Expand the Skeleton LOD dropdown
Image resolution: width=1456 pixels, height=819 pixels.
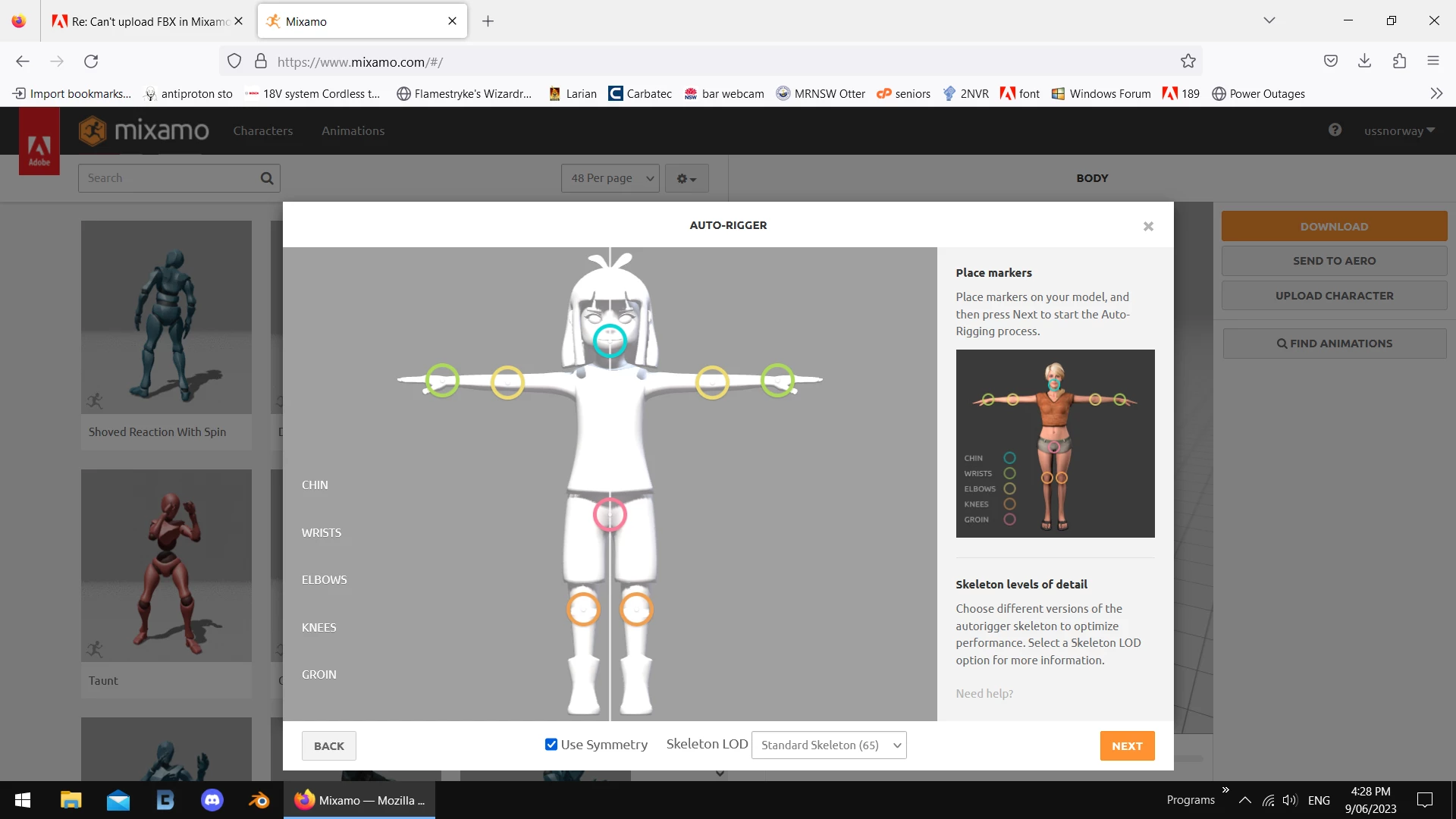point(829,745)
